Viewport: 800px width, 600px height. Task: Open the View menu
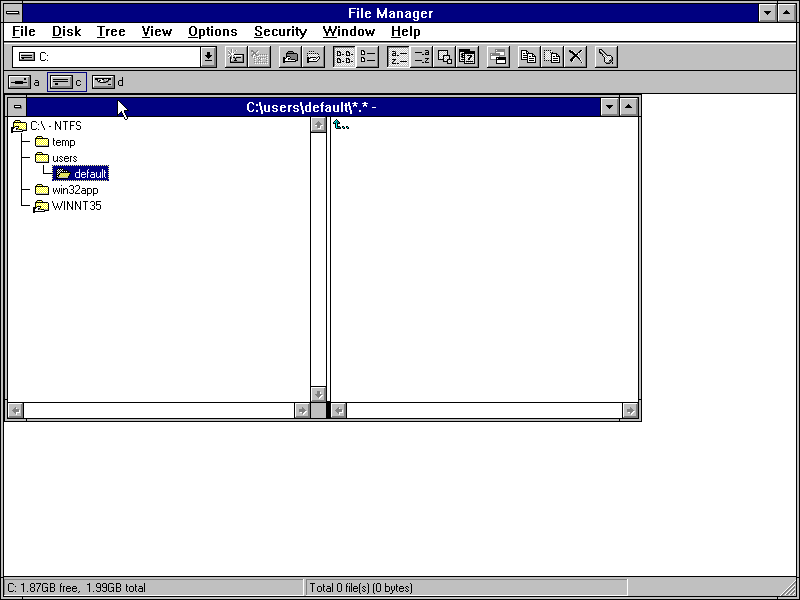(x=157, y=32)
